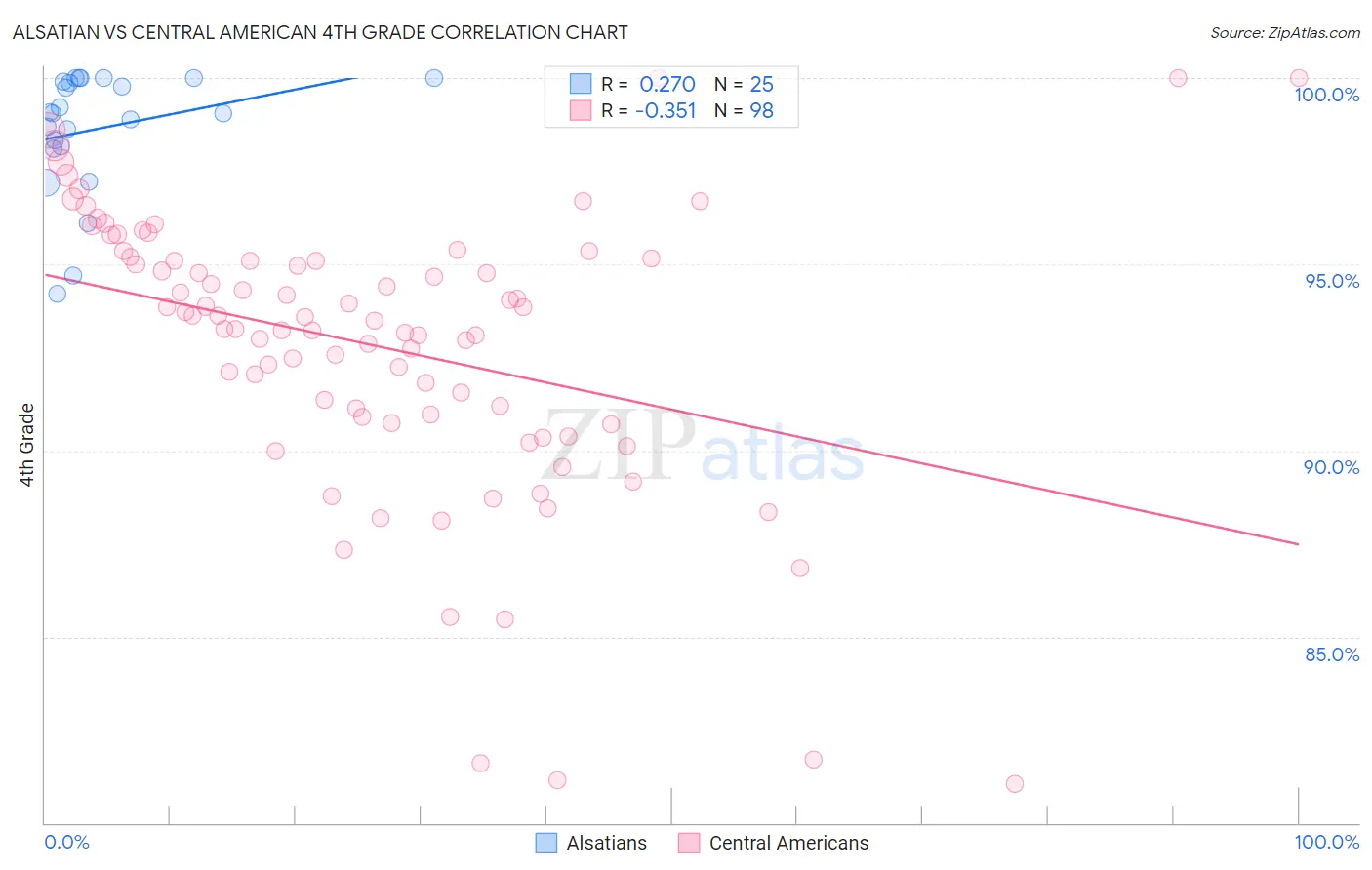1372x870 pixels.
Task: Click the pink swatch beside R = -0.351
Action: (x=581, y=110)
